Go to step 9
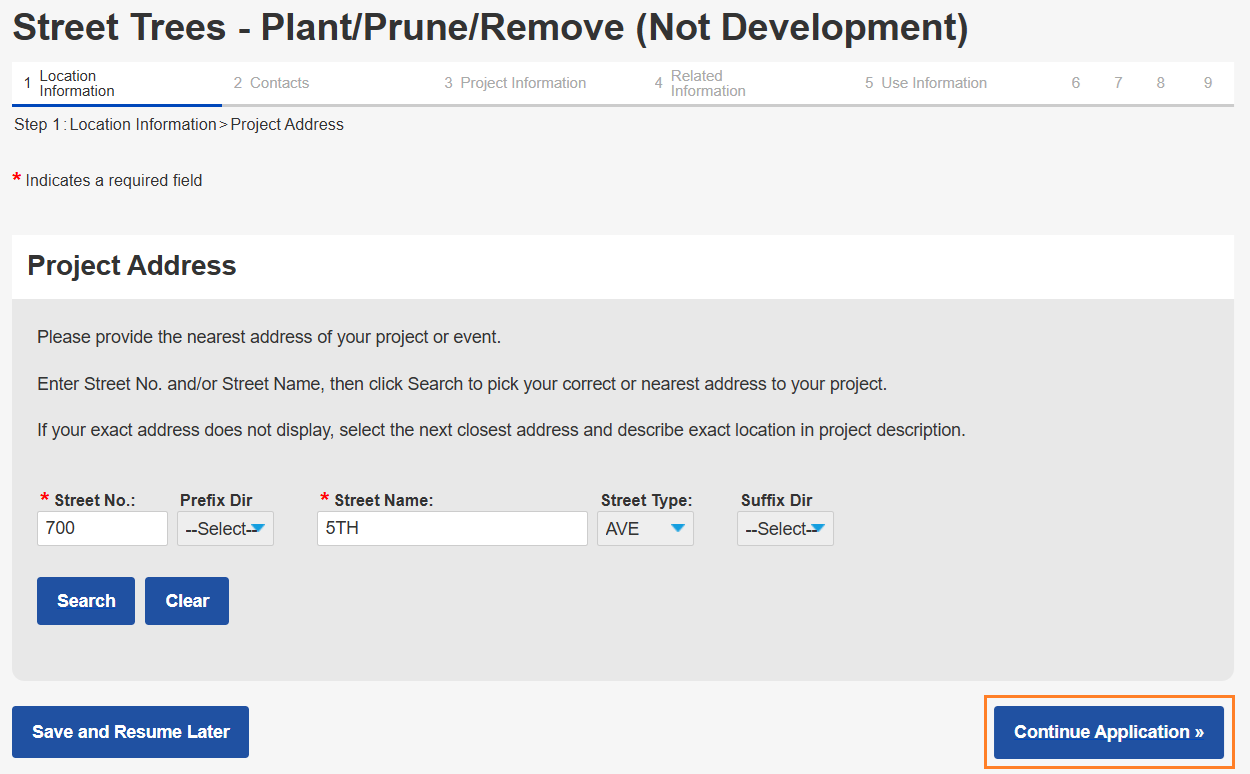Viewport: 1250px width, 774px height. [1208, 84]
